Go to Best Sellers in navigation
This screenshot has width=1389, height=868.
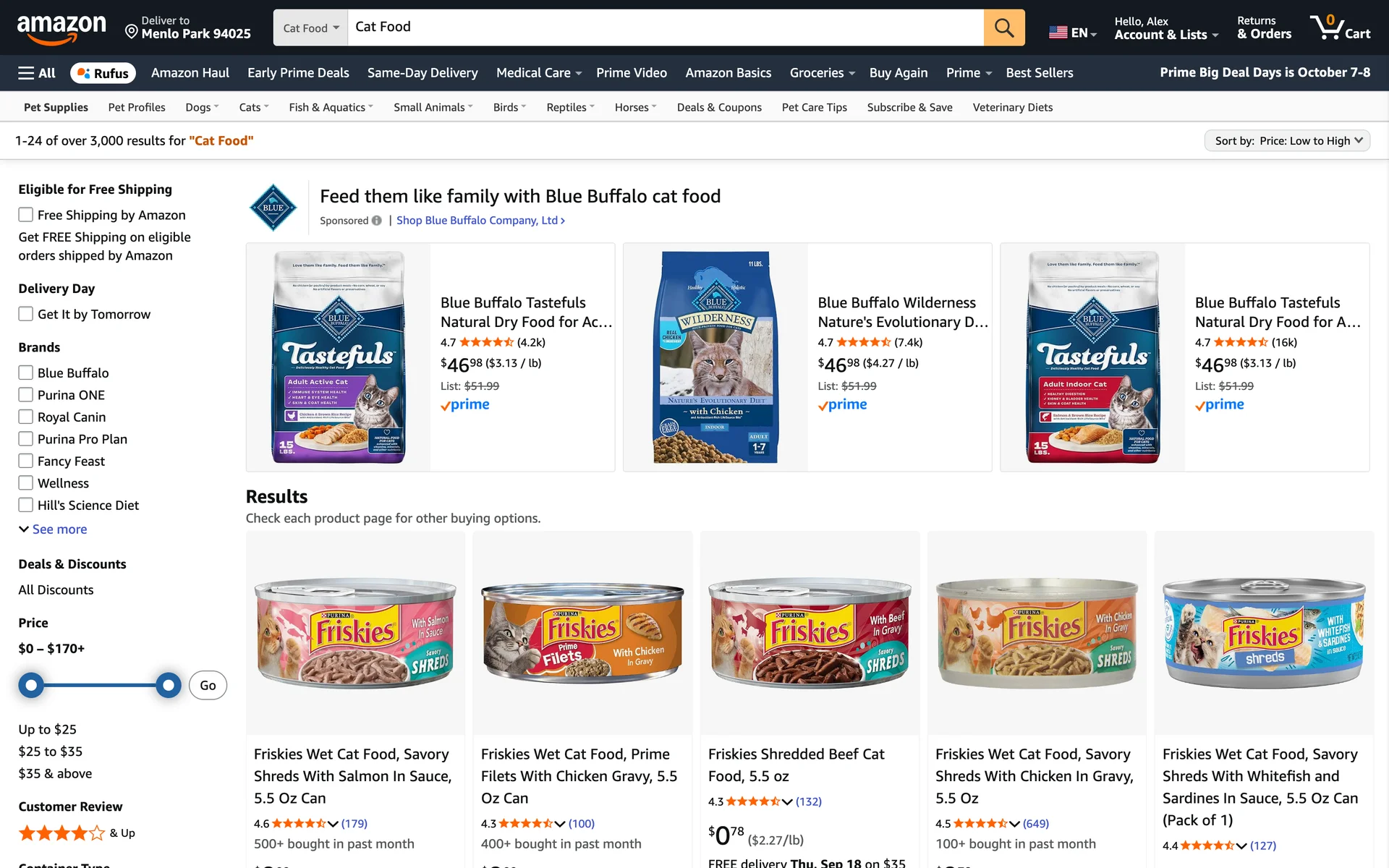tap(1039, 73)
